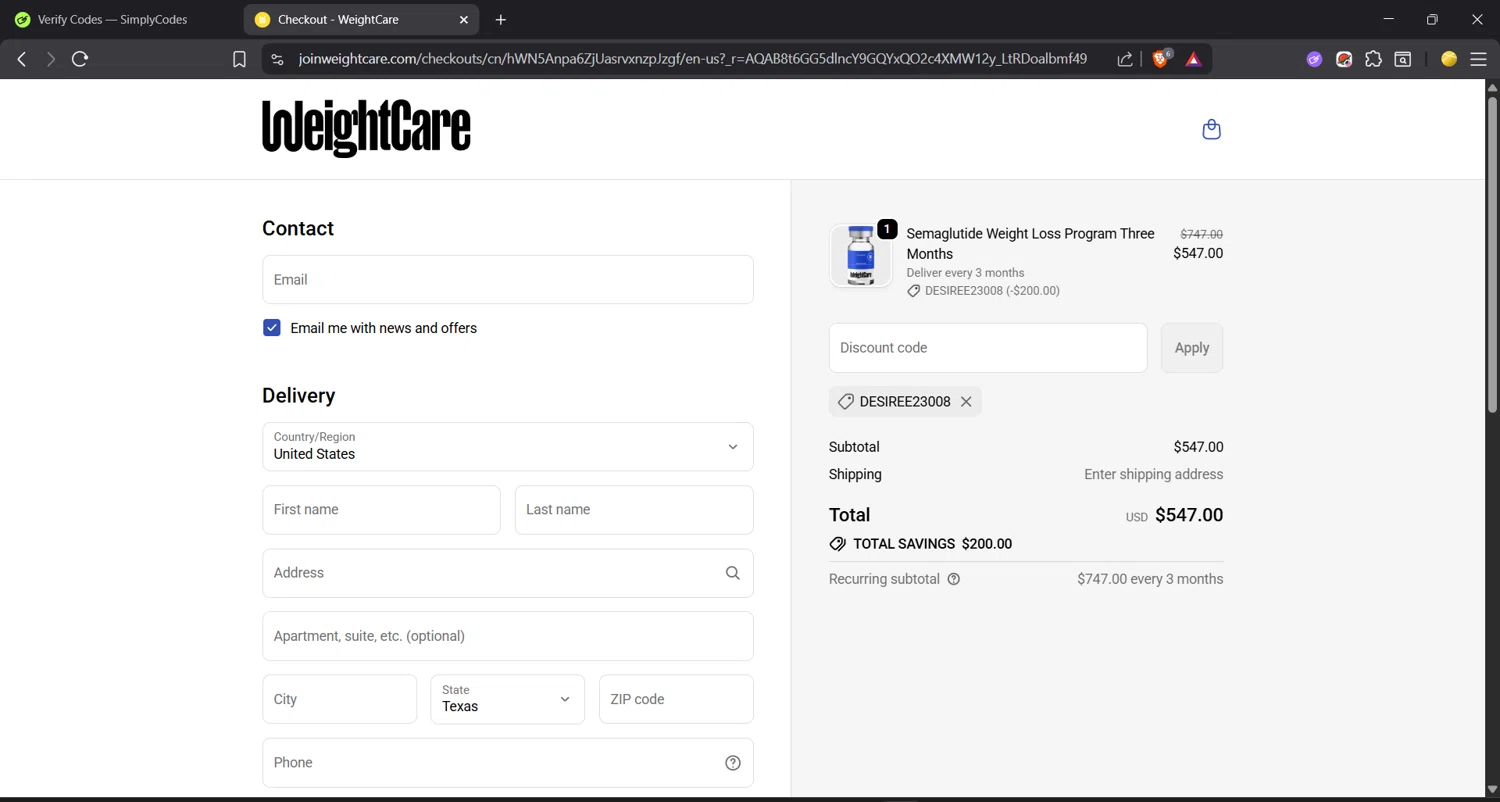Open the purple extension icon
1500x802 pixels.
pos(1314,59)
